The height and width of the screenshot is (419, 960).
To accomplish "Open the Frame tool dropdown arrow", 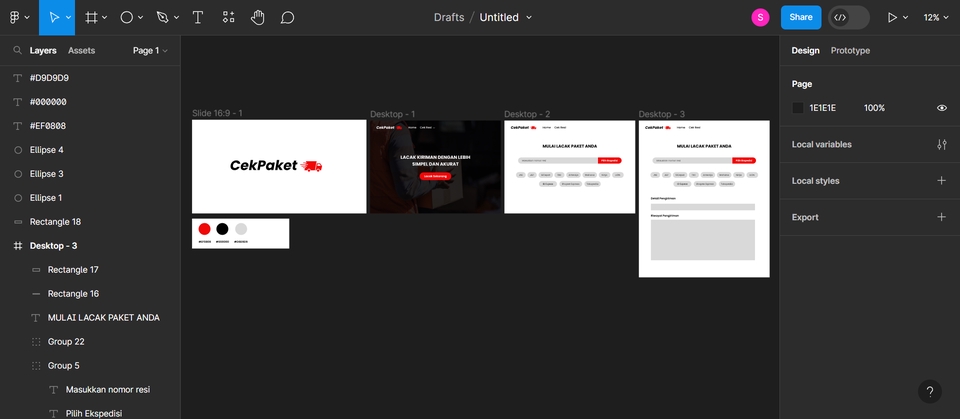I will click(105, 17).
